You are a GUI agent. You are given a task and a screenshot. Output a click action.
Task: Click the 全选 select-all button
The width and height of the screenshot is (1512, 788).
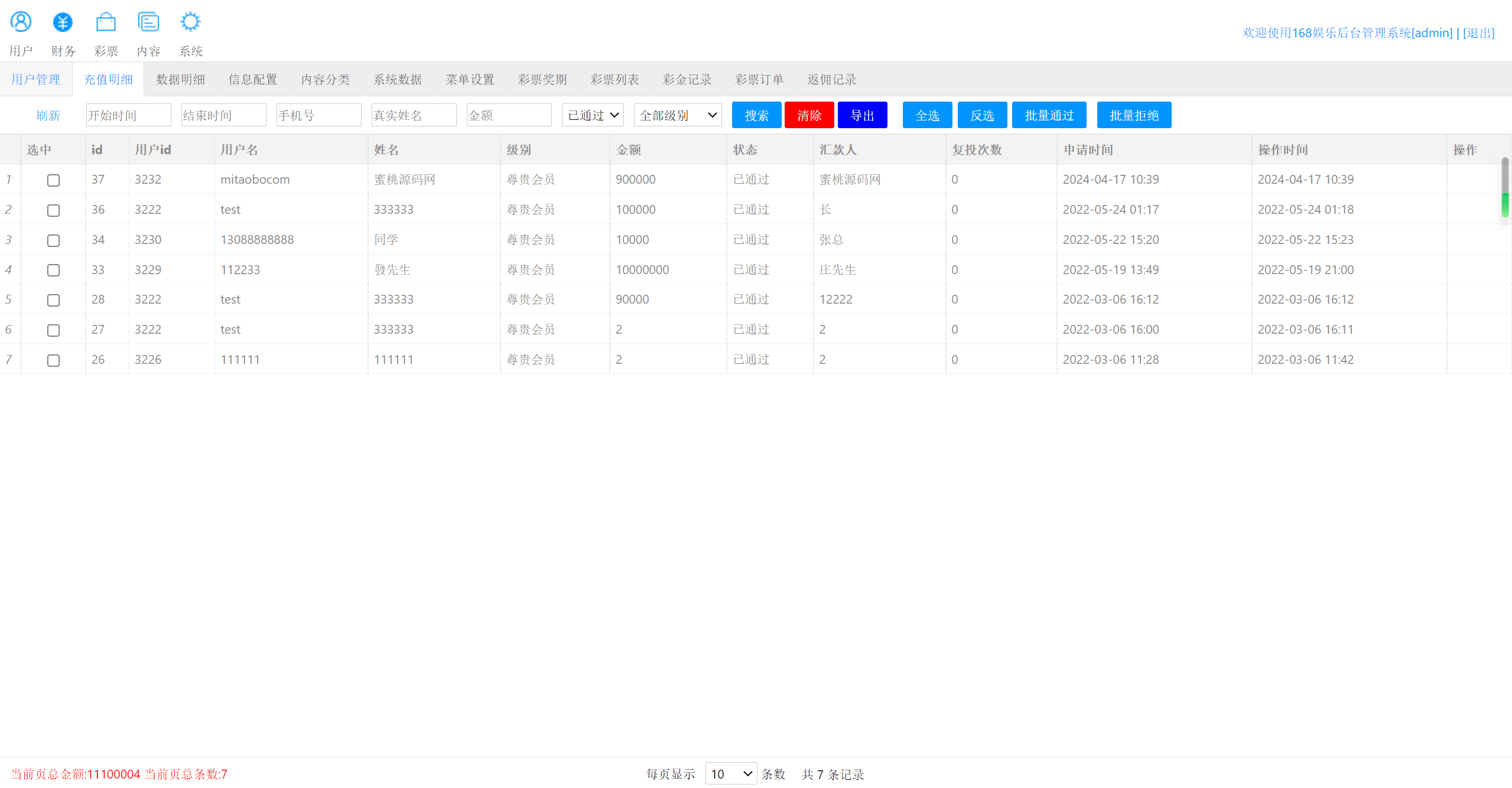tap(927, 115)
